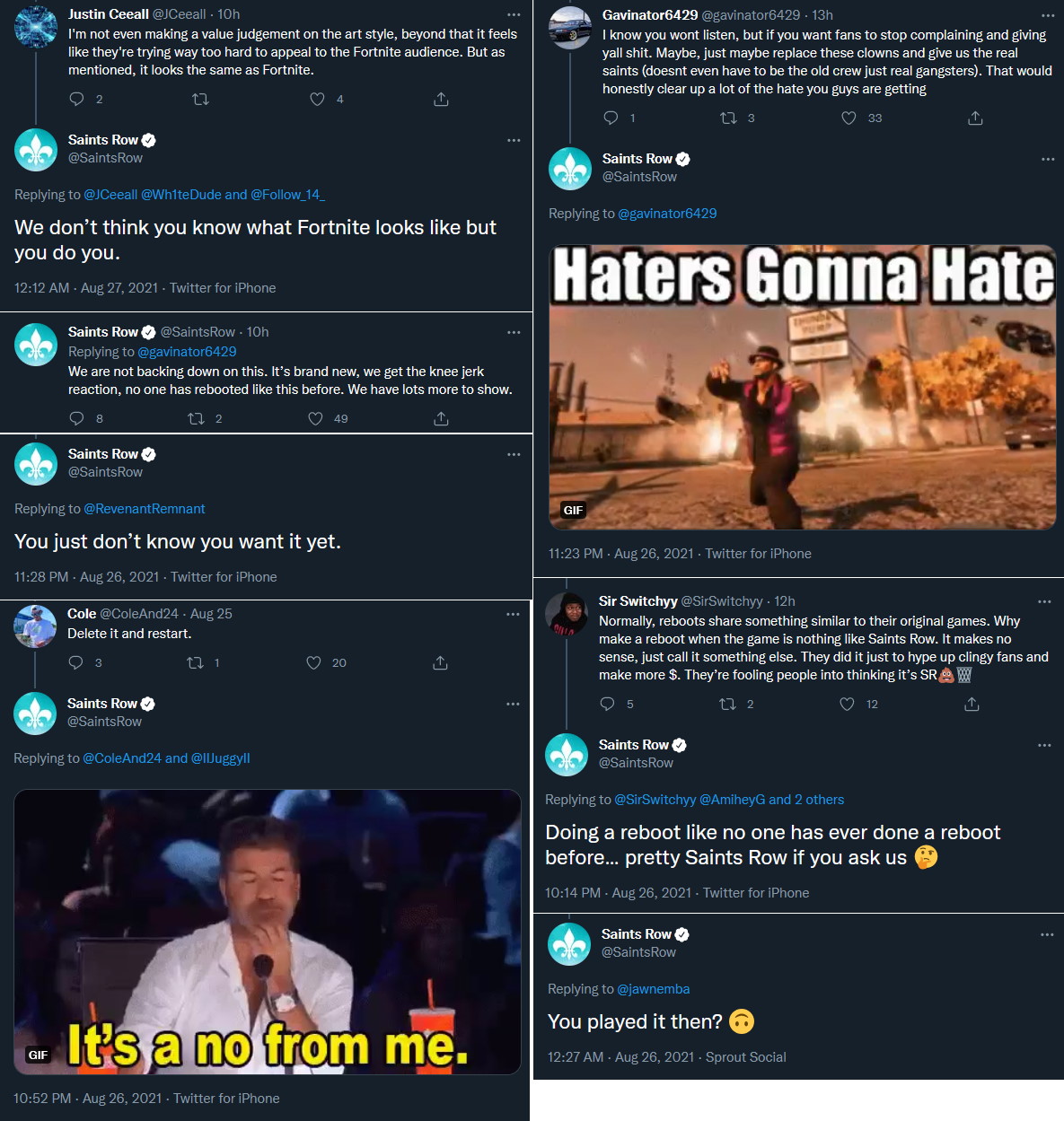Open more options on Cole's tweet
1064x1121 pixels.
pyautogui.click(x=513, y=614)
